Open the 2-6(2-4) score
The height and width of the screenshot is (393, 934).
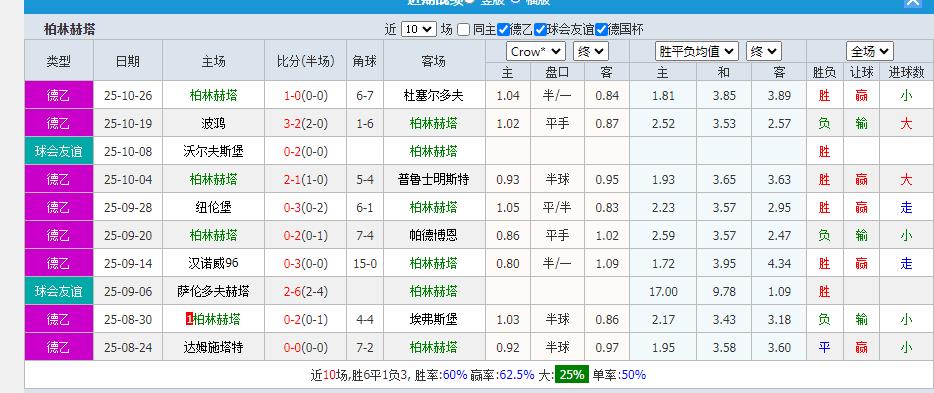[305, 291]
